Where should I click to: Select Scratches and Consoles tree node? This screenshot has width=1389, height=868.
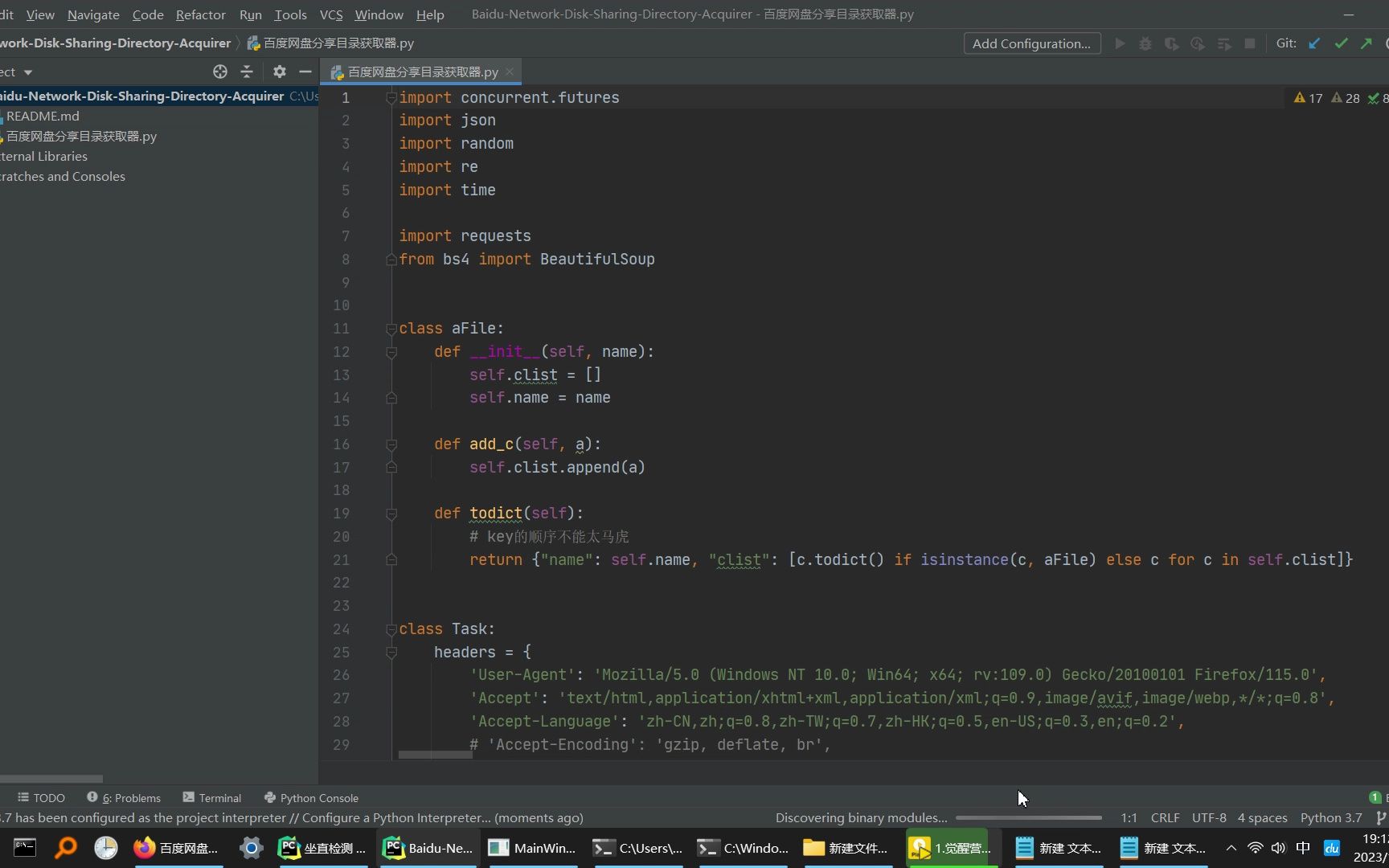coord(63,176)
